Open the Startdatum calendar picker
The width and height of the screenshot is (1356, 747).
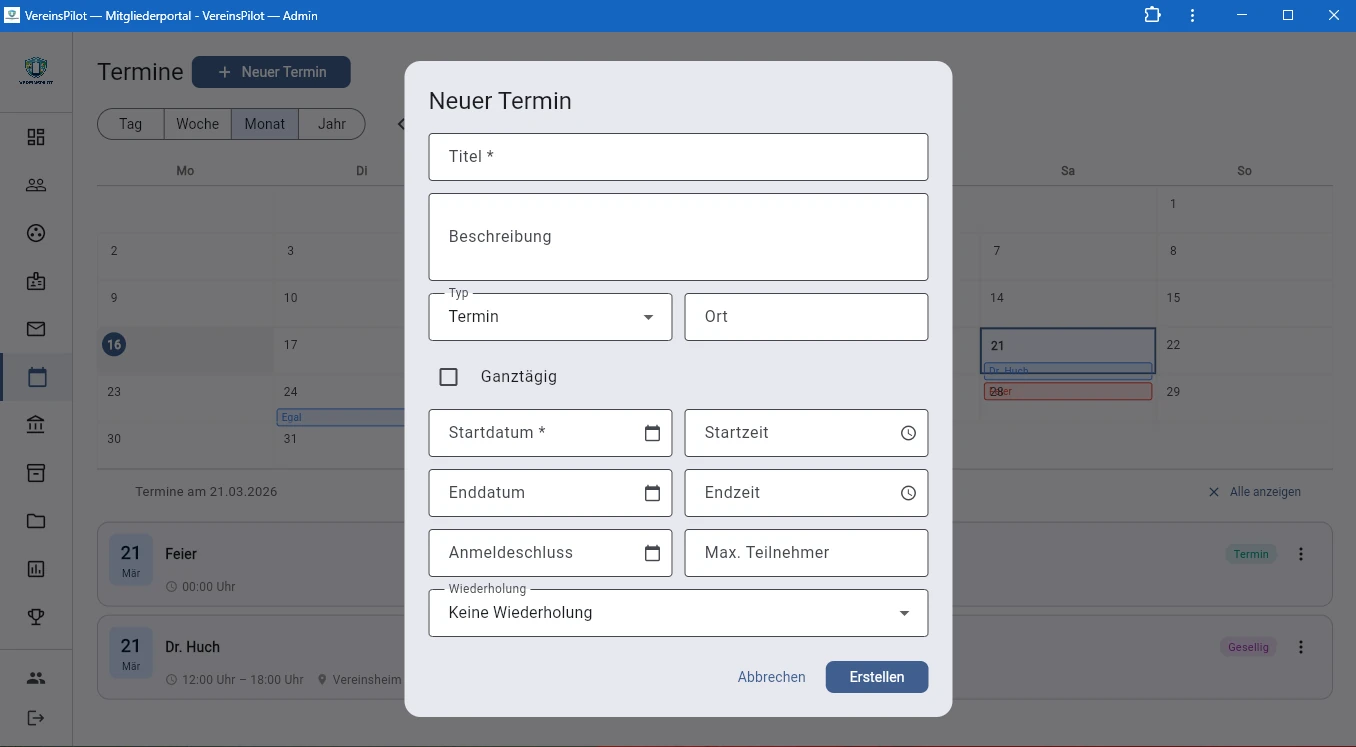652,433
